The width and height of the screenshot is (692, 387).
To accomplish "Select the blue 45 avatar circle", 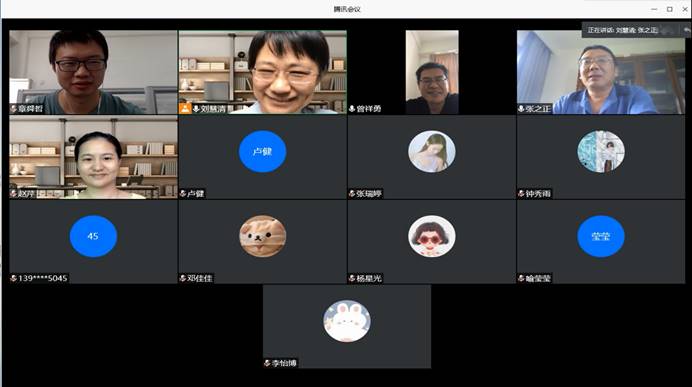I will click(93, 236).
